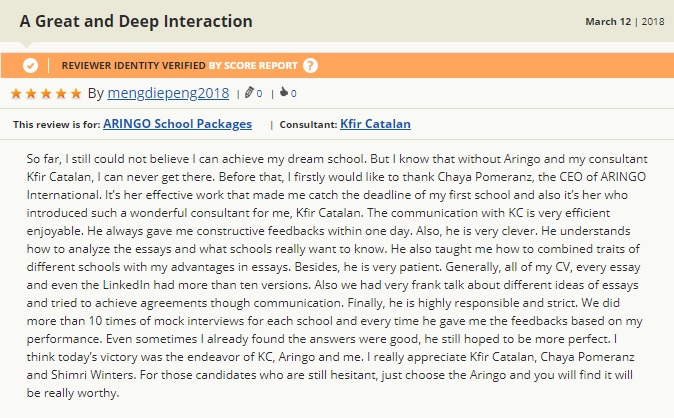The height and width of the screenshot is (418, 674).
Task: Click the review title A Great and Deep Interaction
Action: [x=136, y=22]
